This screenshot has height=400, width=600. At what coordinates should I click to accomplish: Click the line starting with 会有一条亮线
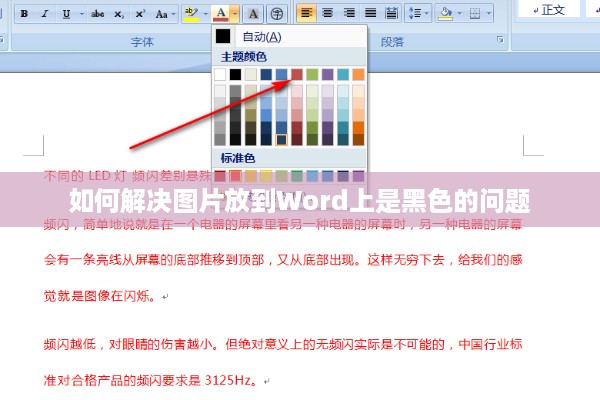click(x=283, y=260)
